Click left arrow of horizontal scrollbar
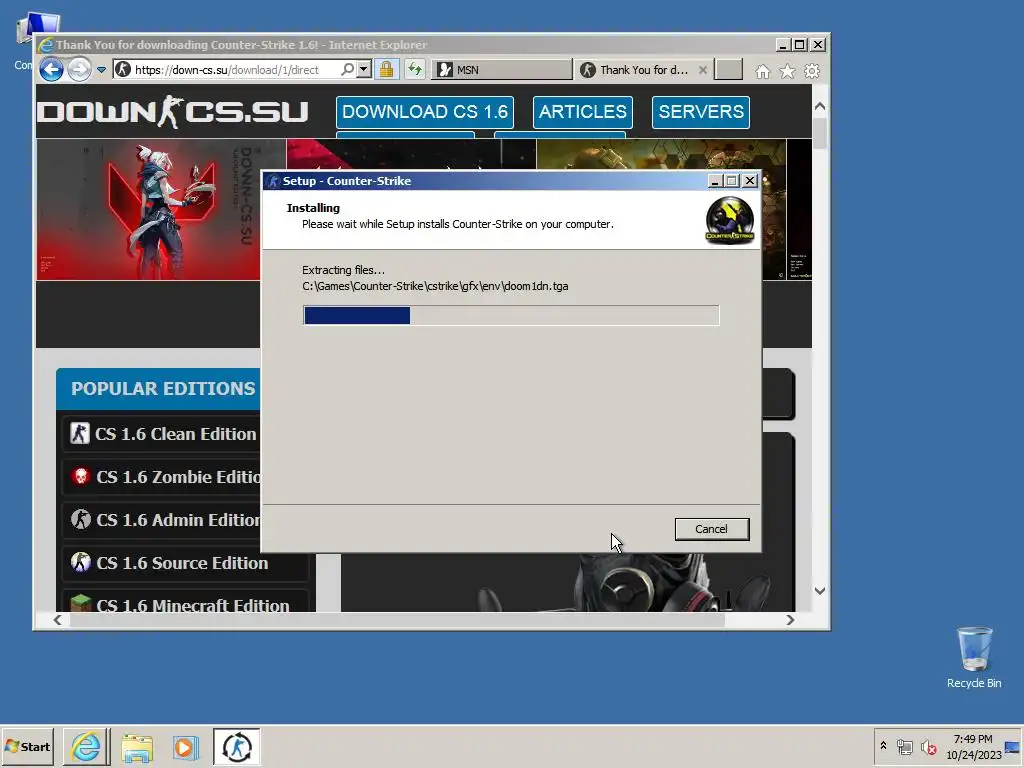Image resolution: width=1024 pixels, height=768 pixels. click(57, 620)
